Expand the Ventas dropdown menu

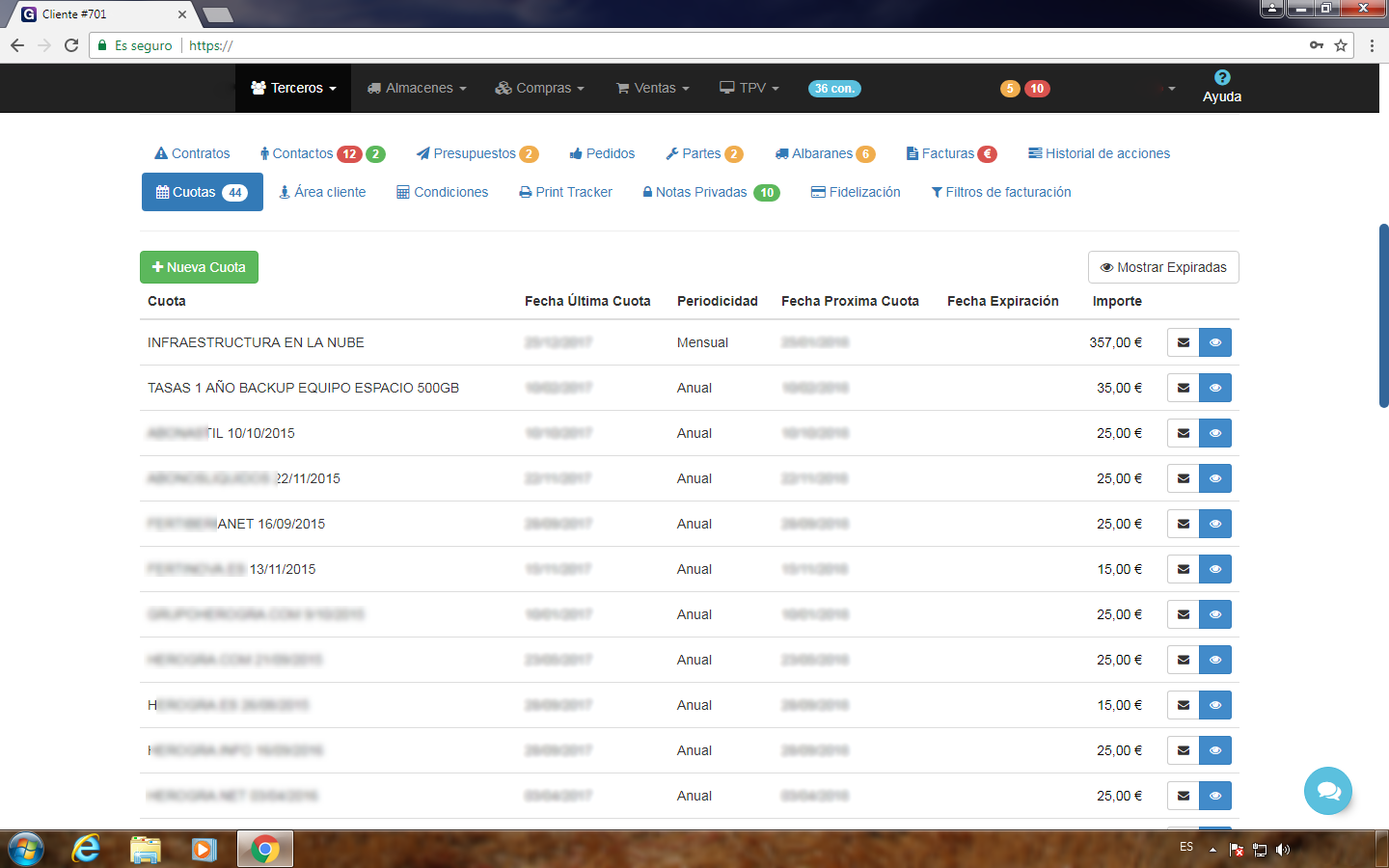pos(653,88)
